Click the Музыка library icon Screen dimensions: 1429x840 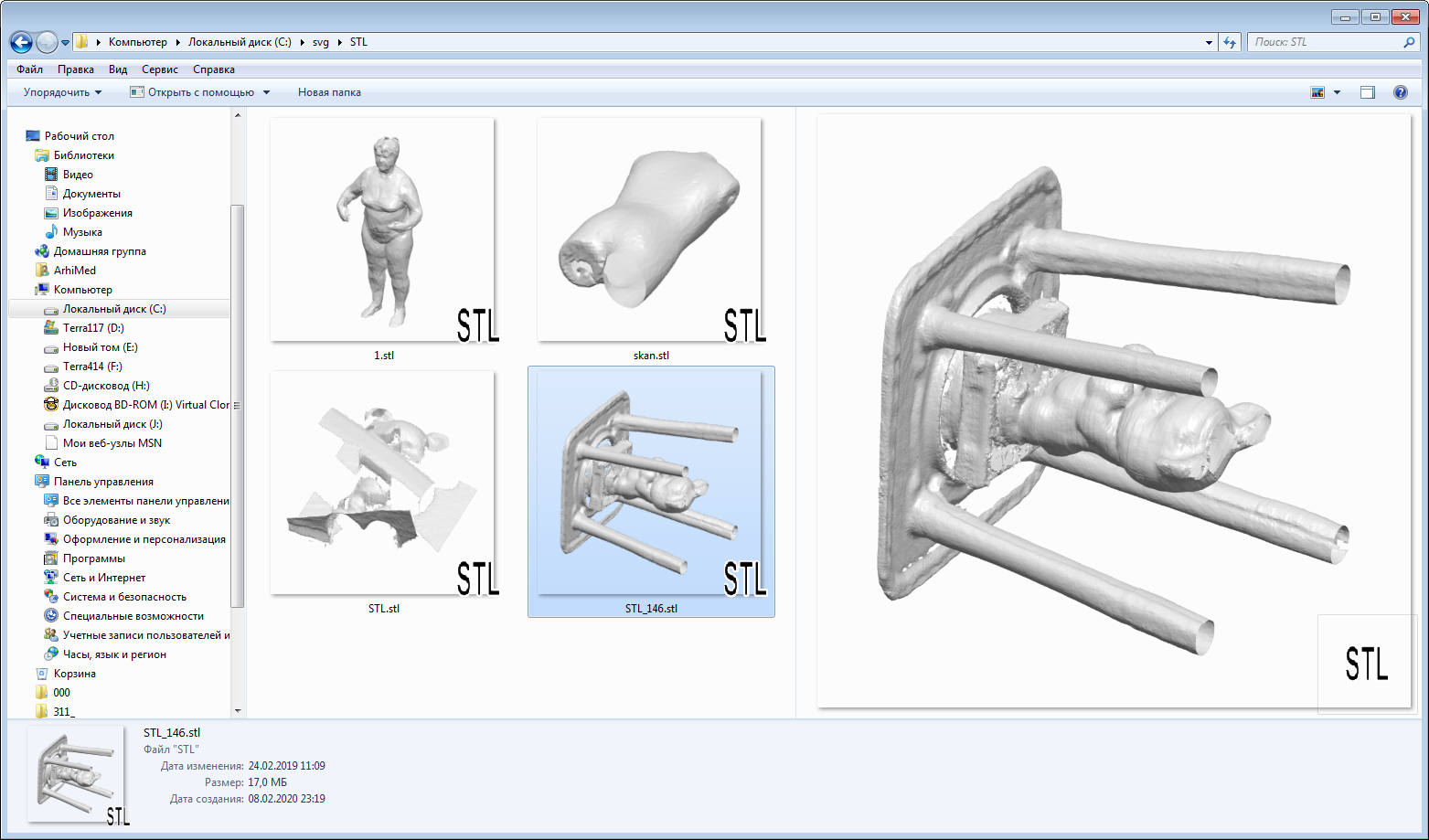click(x=51, y=232)
